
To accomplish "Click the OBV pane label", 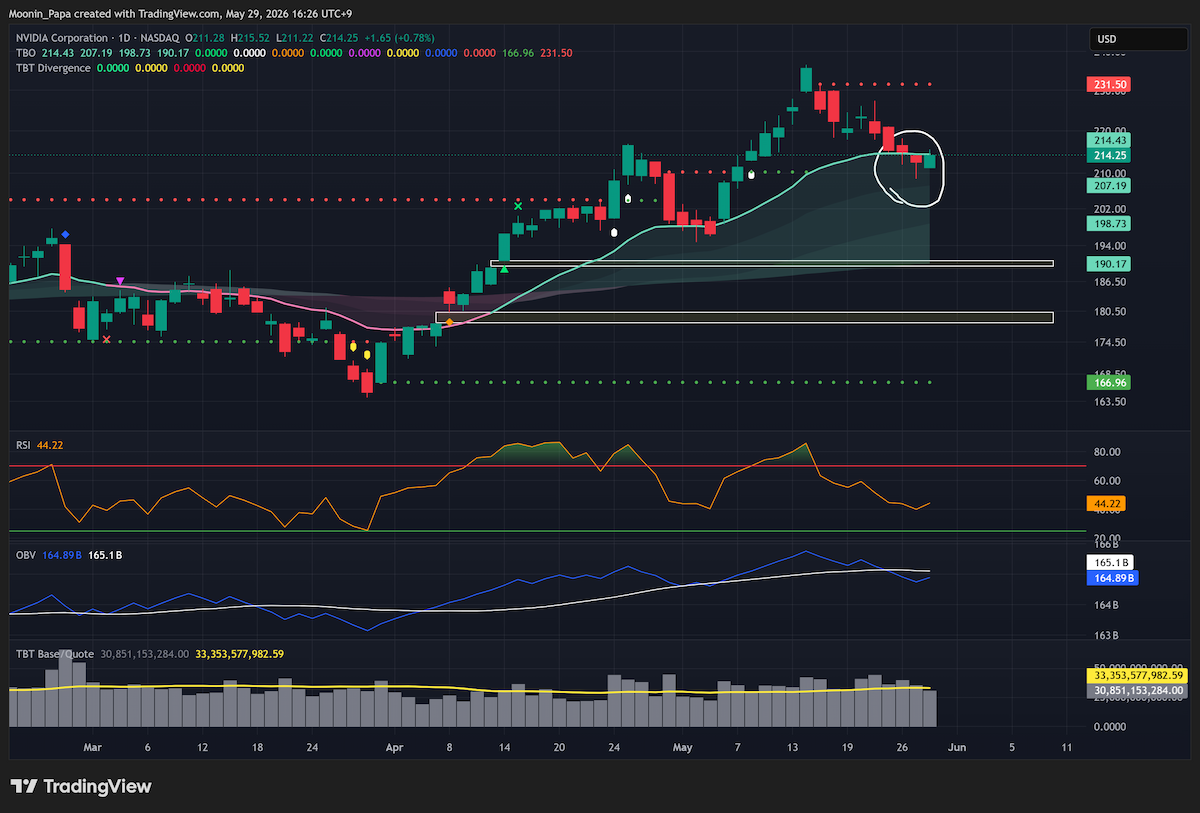I will coord(24,554).
